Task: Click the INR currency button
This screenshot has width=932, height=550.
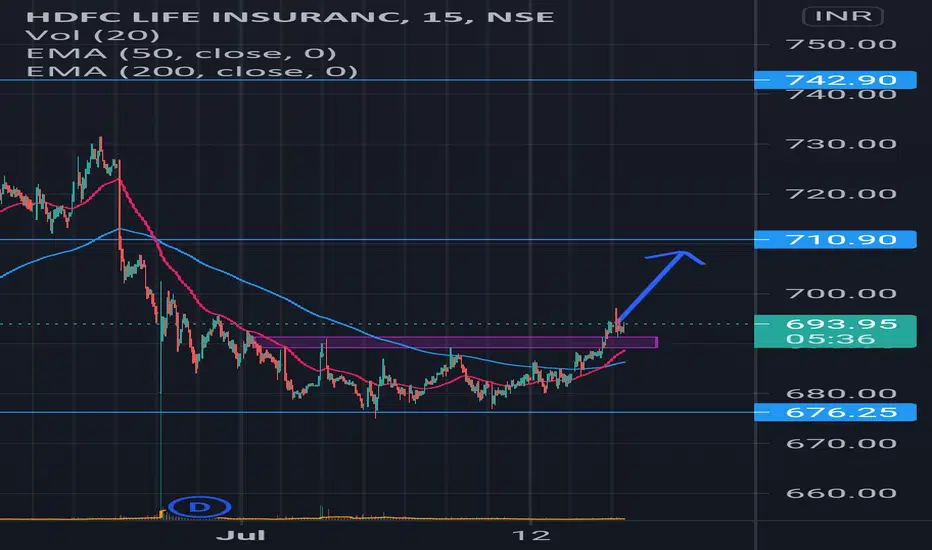Action: click(842, 16)
